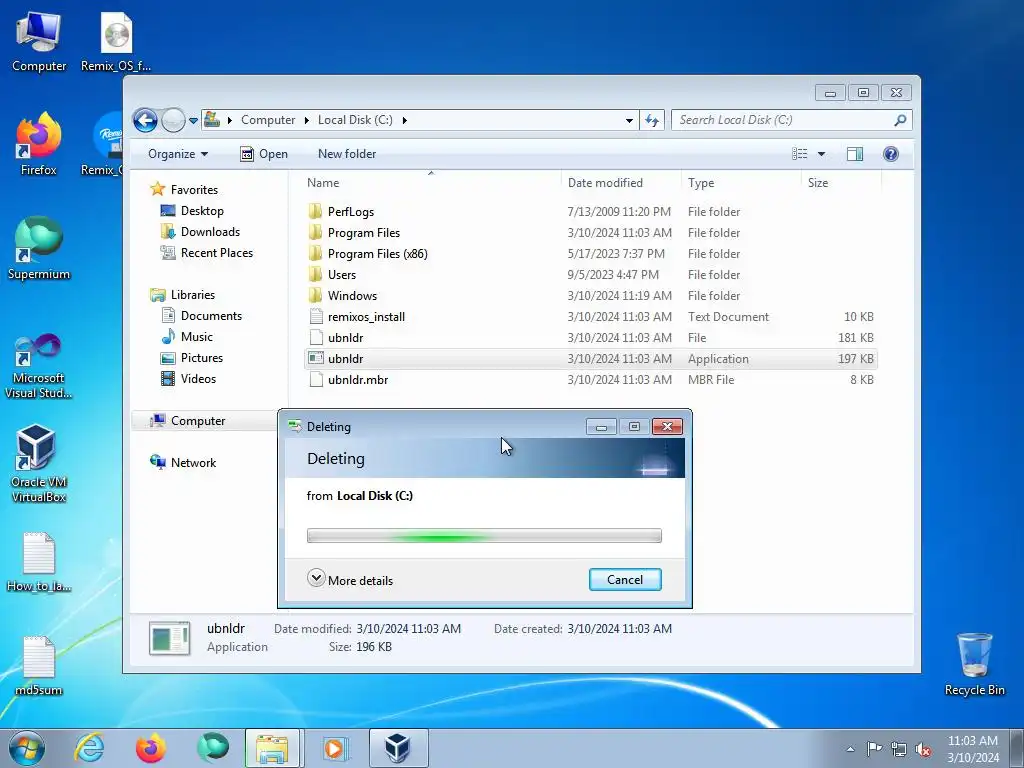Open the Windows Start menu orb
The height and width of the screenshot is (768, 1024).
tap(26, 748)
